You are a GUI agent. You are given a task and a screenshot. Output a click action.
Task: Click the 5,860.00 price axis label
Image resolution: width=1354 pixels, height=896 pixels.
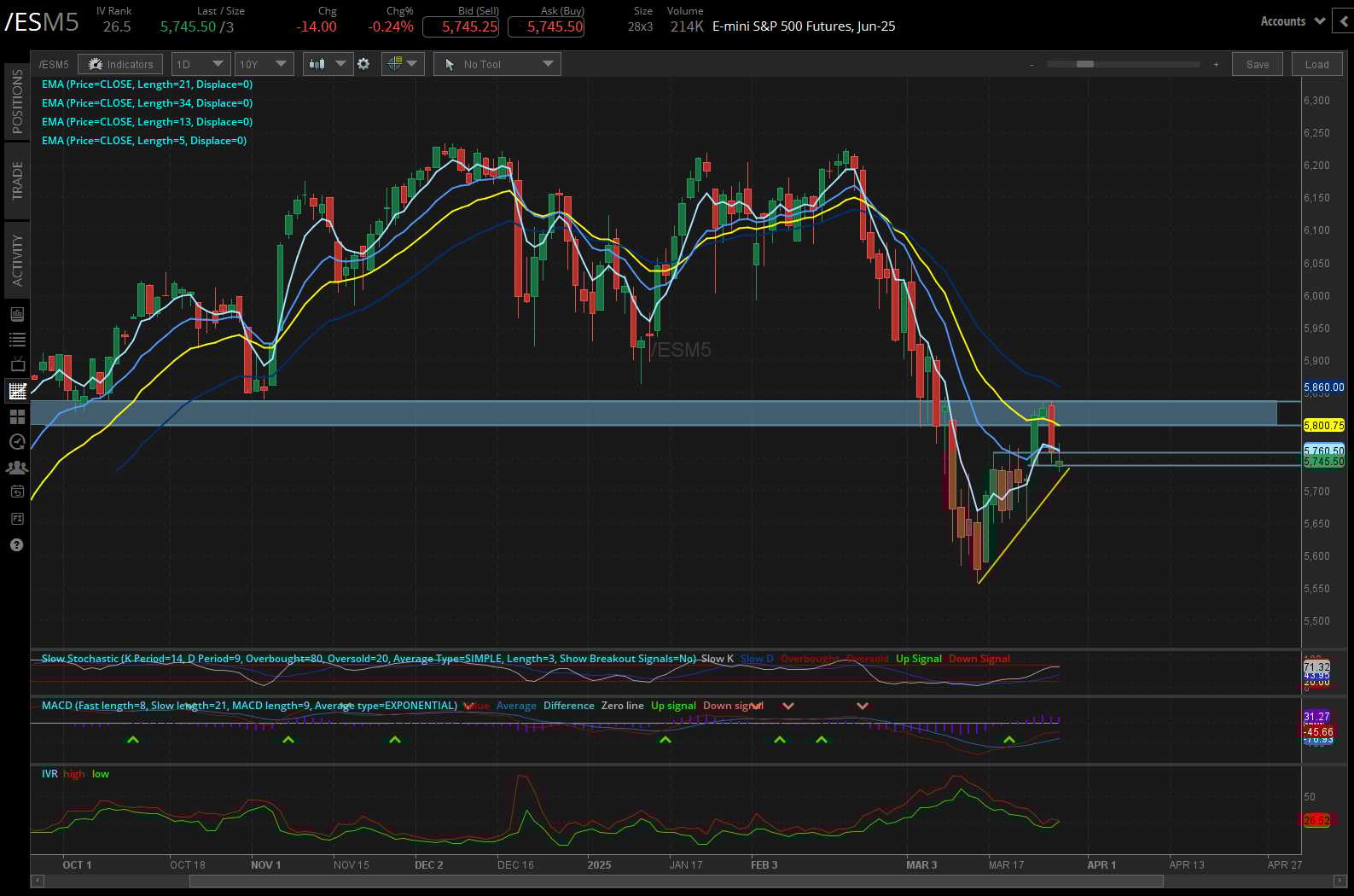tap(1323, 387)
